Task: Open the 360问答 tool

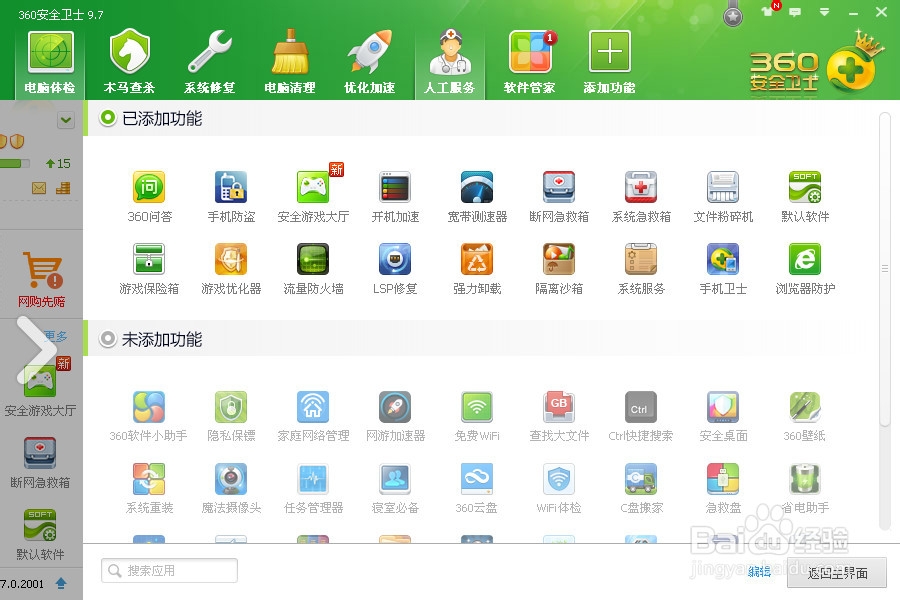Action: (149, 197)
